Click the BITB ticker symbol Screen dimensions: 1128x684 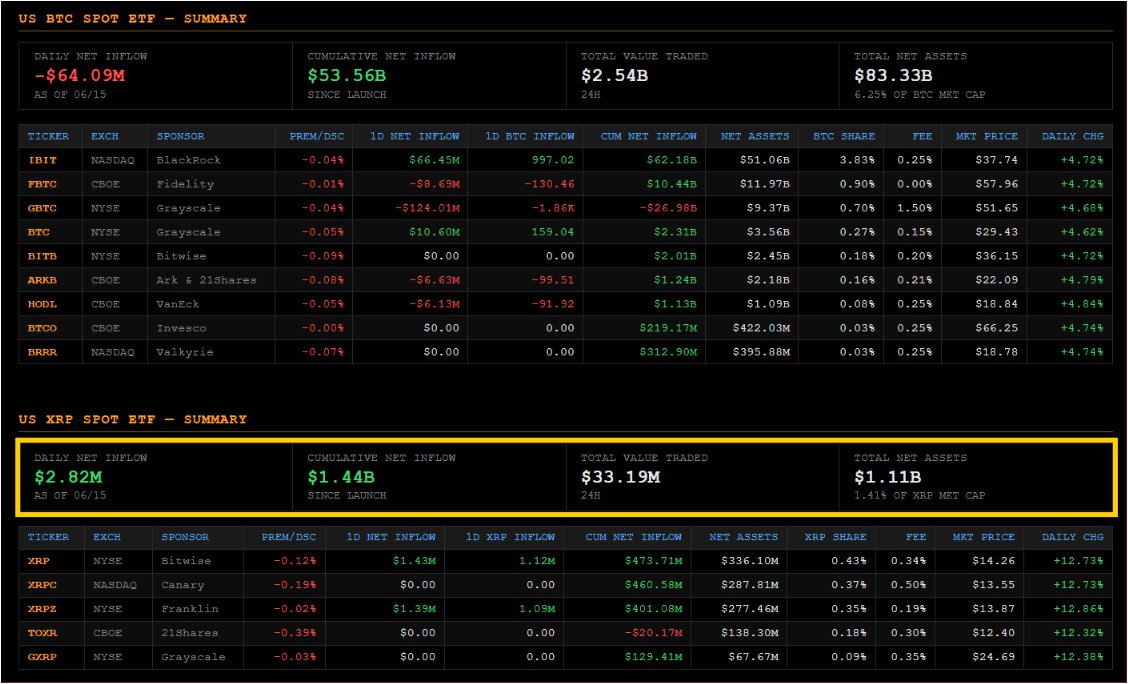pyautogui.click(x=42, y=256)
